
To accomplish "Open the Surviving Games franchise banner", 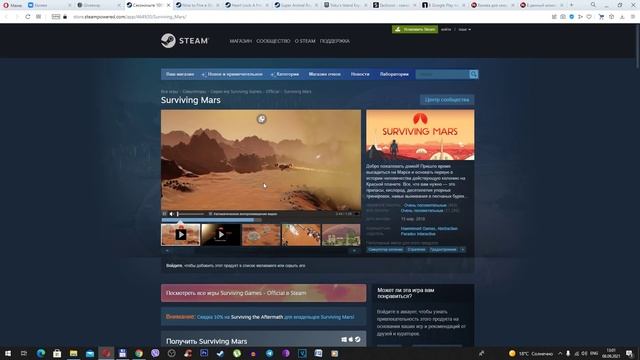I will (x=263, y=293).
